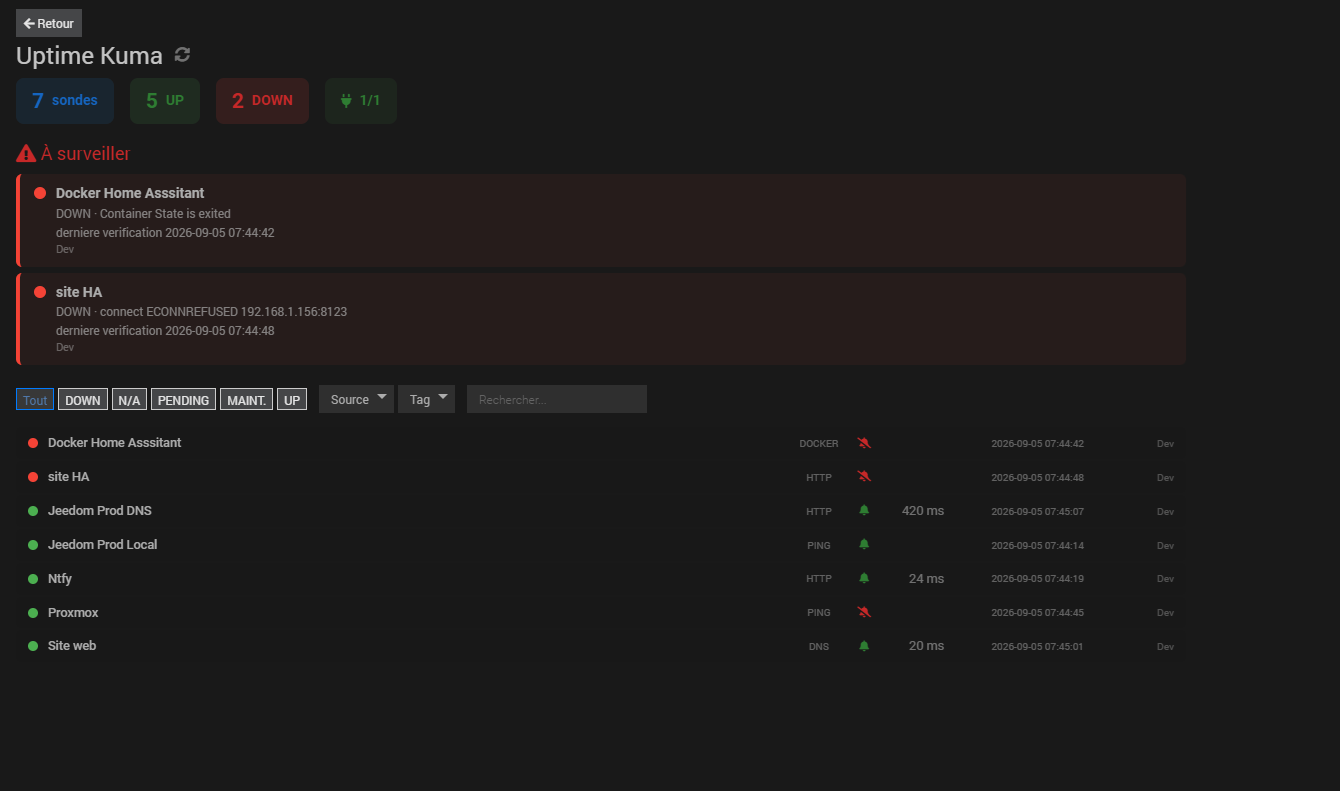Open the Tag dropdown
This screenshot has height=791, width=1340.
(x=426, y=399)
